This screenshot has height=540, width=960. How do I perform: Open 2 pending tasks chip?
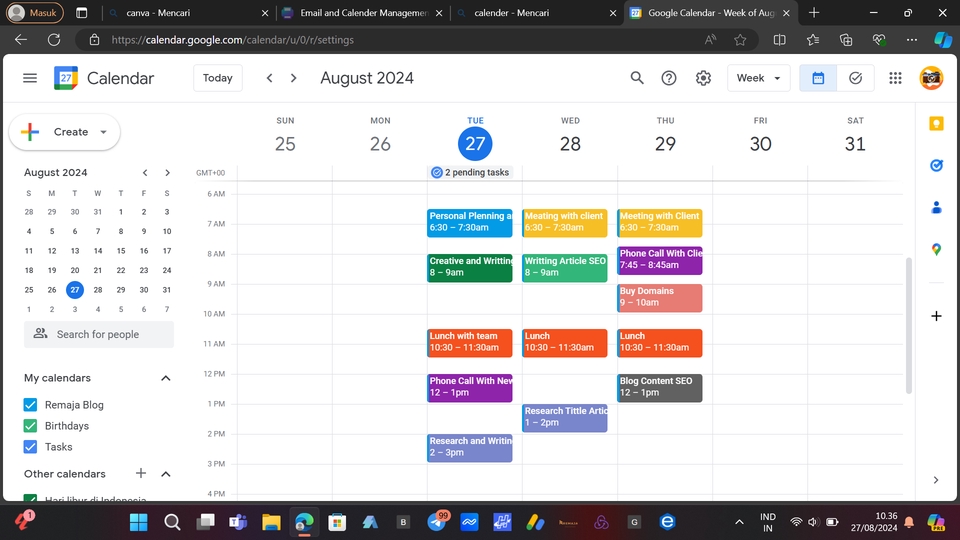tap(470, 173)
